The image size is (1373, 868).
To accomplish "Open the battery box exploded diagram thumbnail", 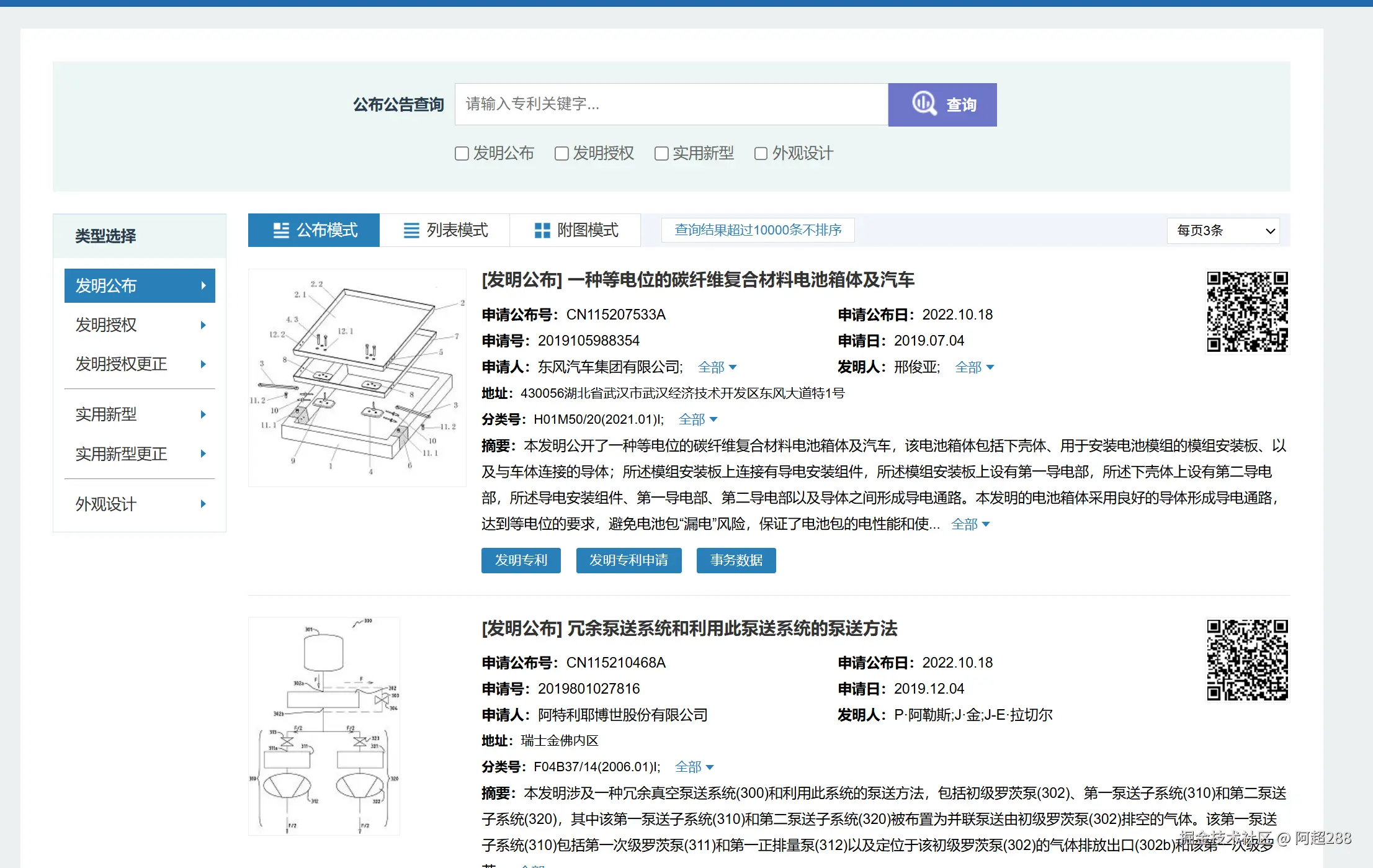I will pos(357,378).
